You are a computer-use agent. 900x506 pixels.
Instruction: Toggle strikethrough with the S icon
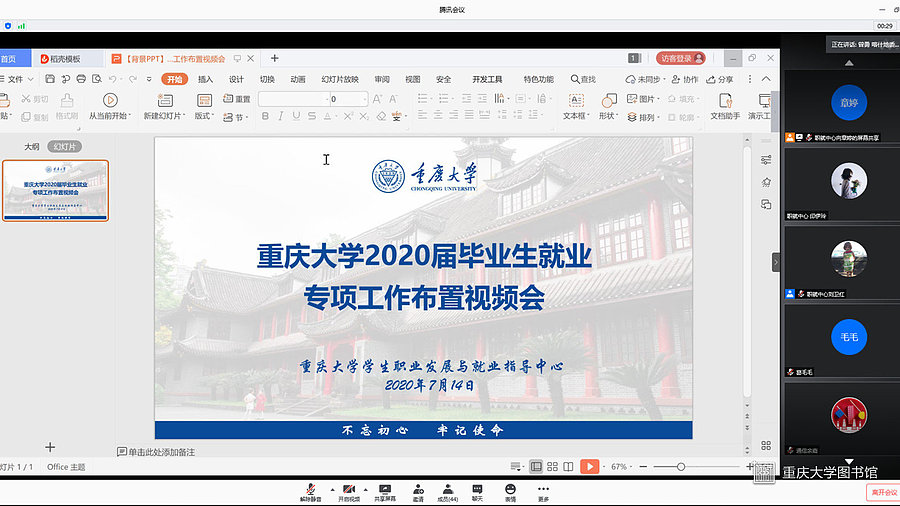click(312, 116)
